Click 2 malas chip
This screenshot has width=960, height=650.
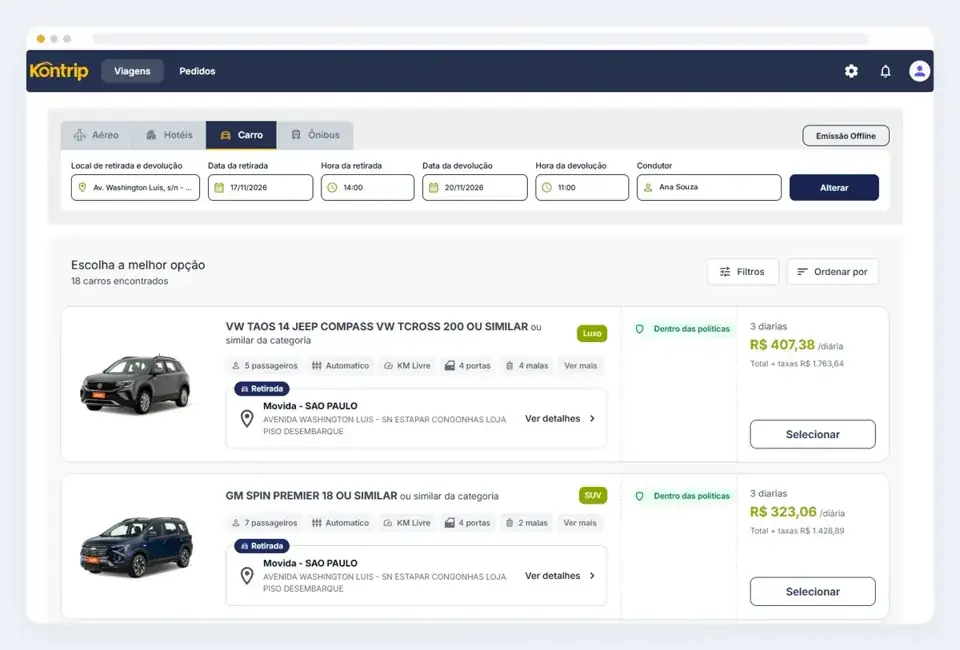[x=526, y=523]
